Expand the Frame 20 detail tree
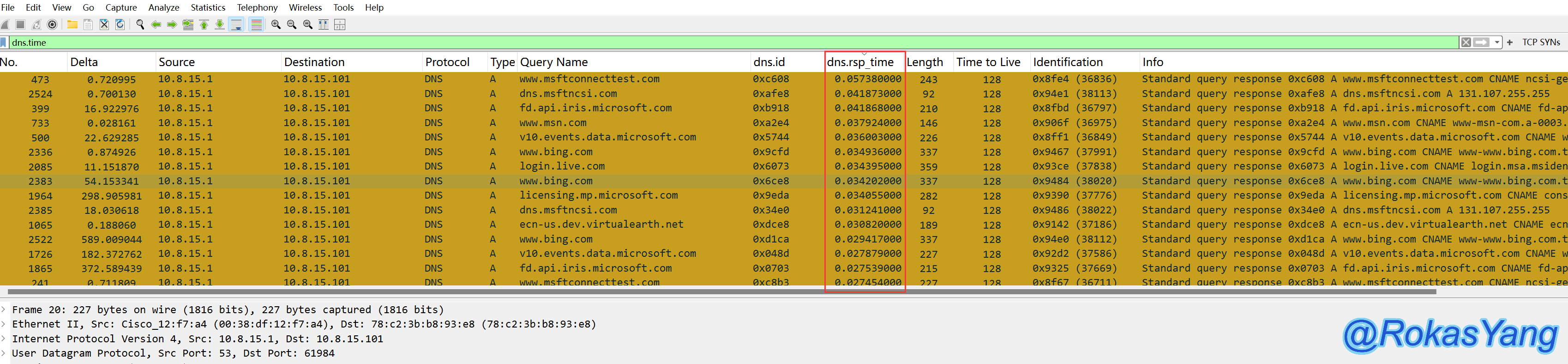The height and width of the screenshot is (364, 1568). (x=4, y=309)
